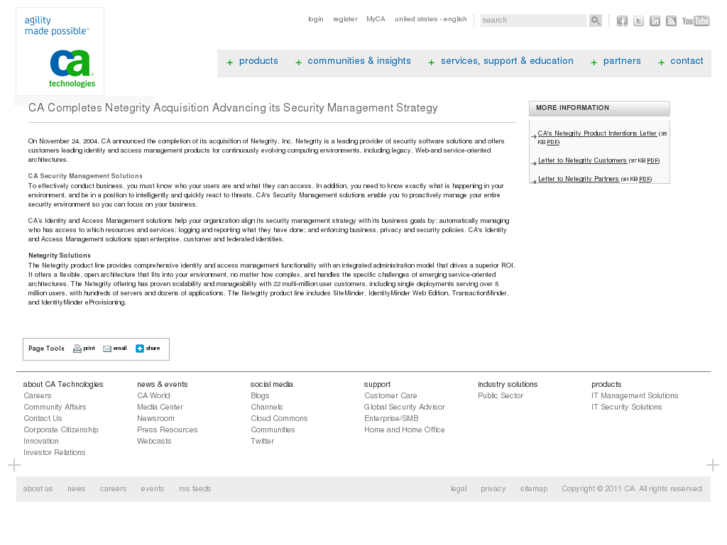
Task: Open Investor Relations footer link
Action: coord(54,452)
